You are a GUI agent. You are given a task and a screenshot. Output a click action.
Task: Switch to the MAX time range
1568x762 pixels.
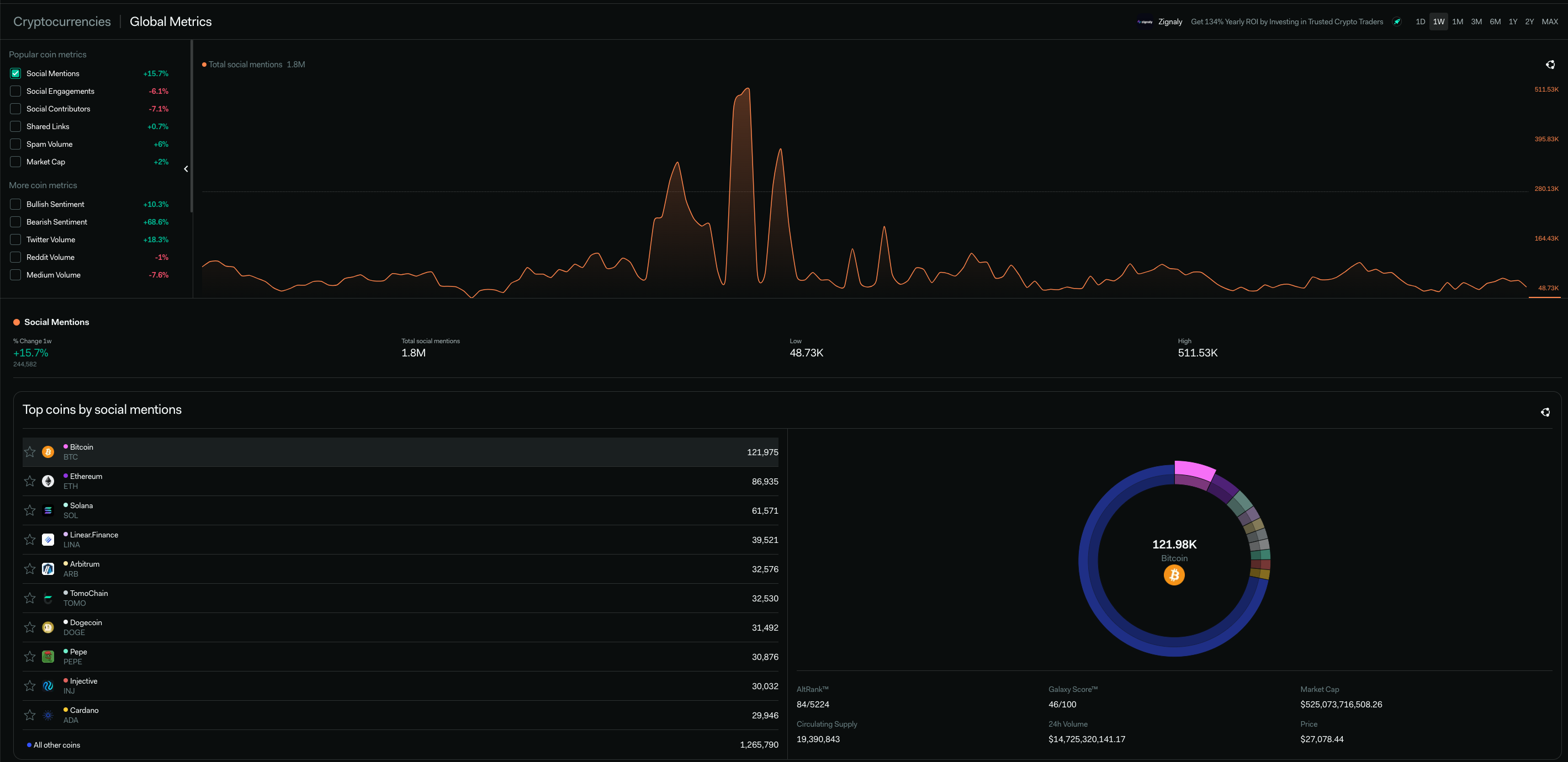point(1549,22)
